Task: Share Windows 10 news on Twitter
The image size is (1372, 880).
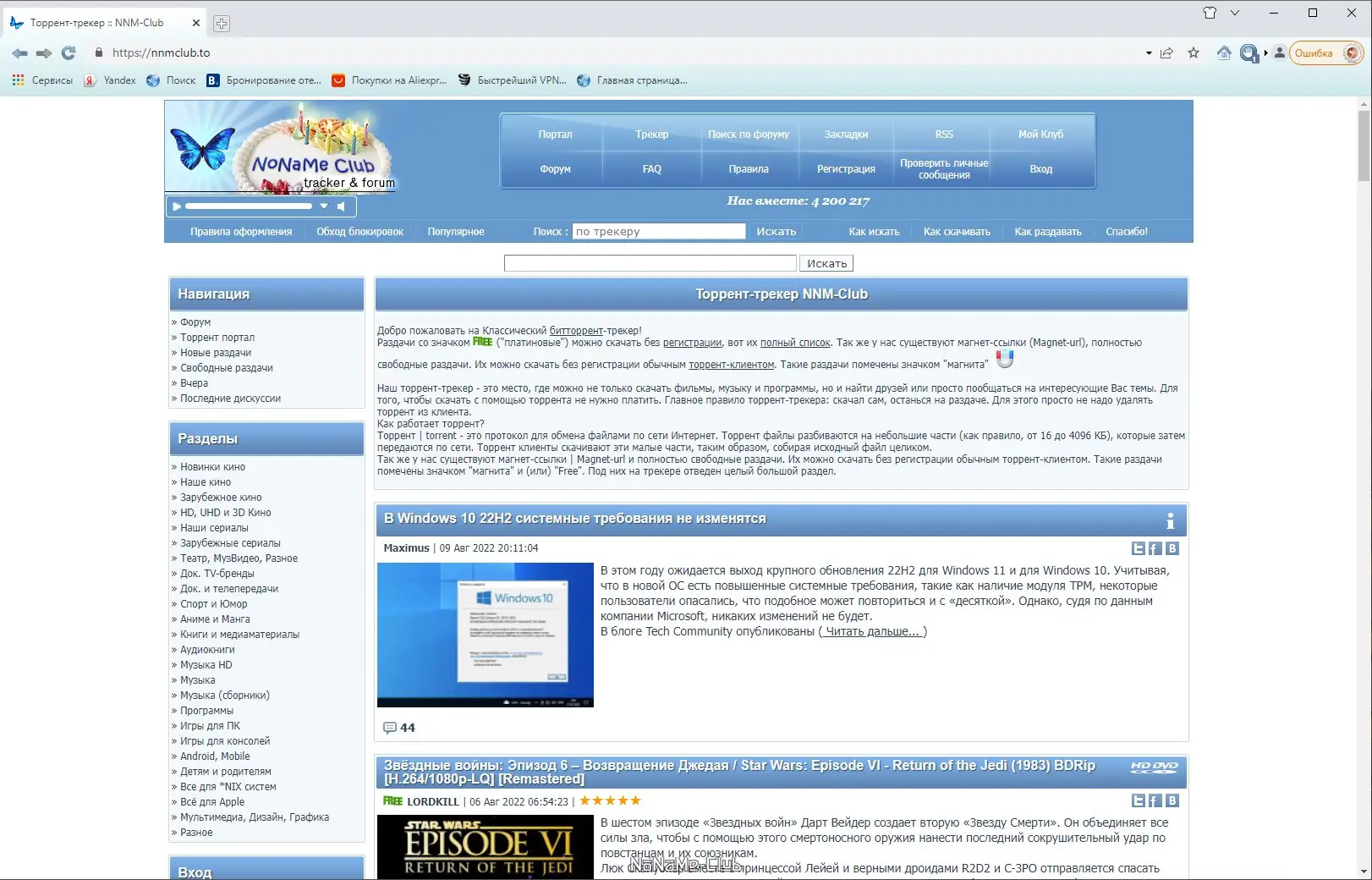Action: [1139, 548]
